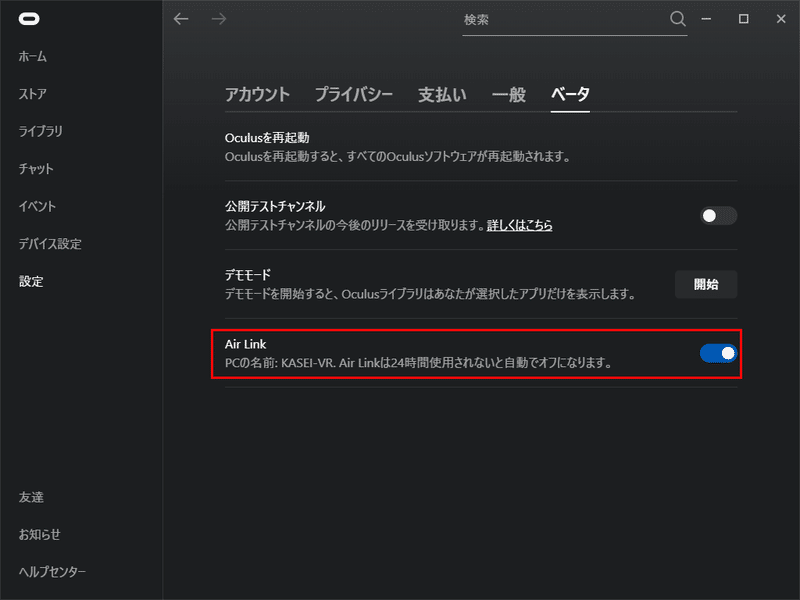Screen dimensions: 800x600
Task: Click the back navigation arrow
Action: tap(181, 18)
